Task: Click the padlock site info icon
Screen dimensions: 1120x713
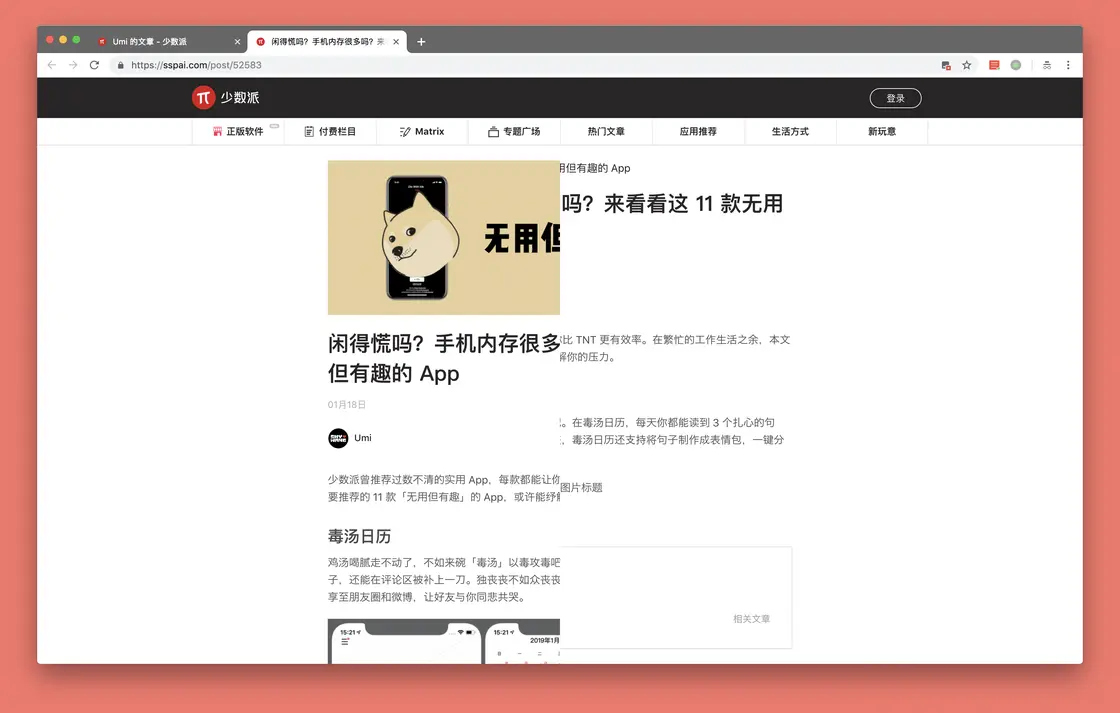Action: pyautogui.click(x=120, y=64)
